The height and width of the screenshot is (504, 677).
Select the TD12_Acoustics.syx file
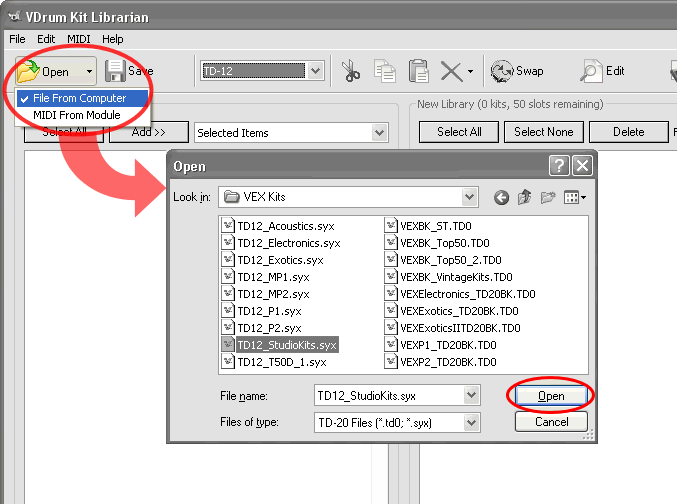pyautogui.click(x=280, y=226)
